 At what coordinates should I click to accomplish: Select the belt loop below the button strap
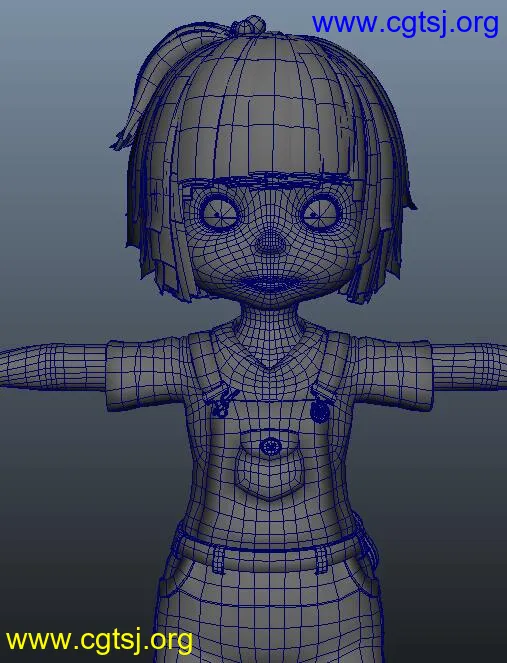pyautogui.click(x=321, y=559)
